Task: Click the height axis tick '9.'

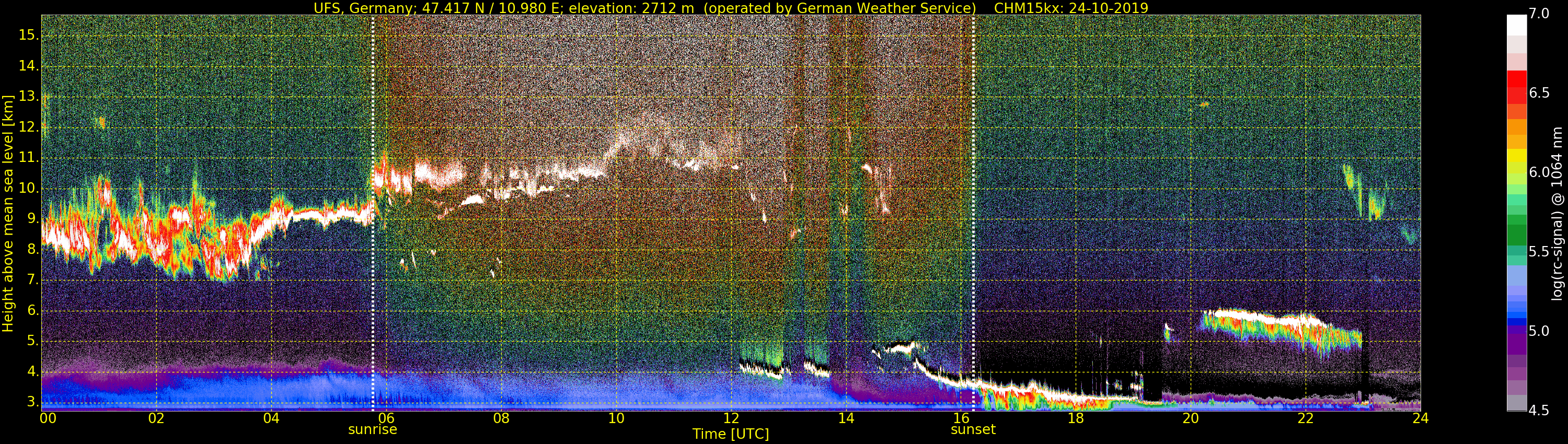Action: [x=32, y=219]
